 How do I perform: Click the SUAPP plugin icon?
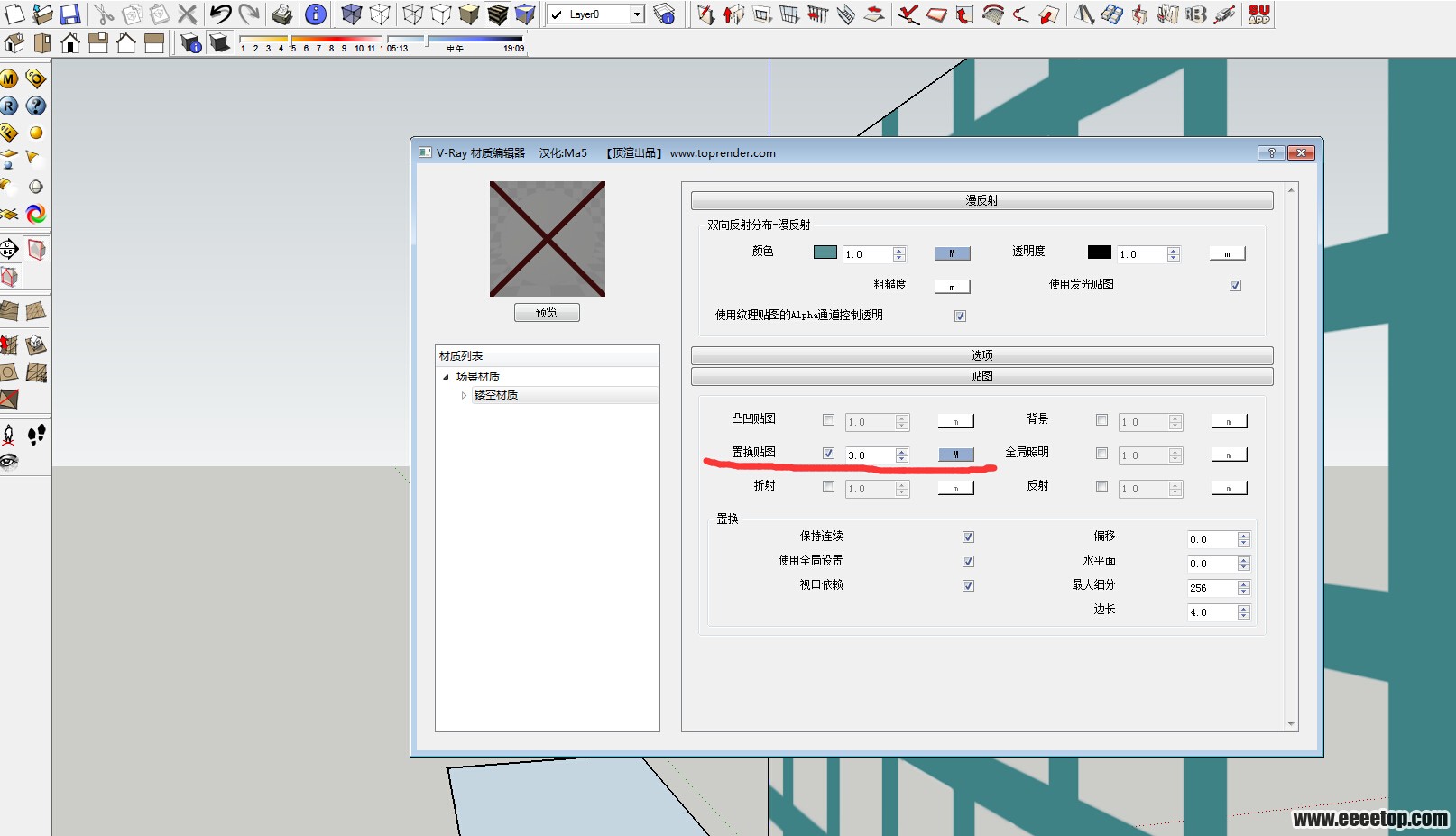coord(1259,14)
